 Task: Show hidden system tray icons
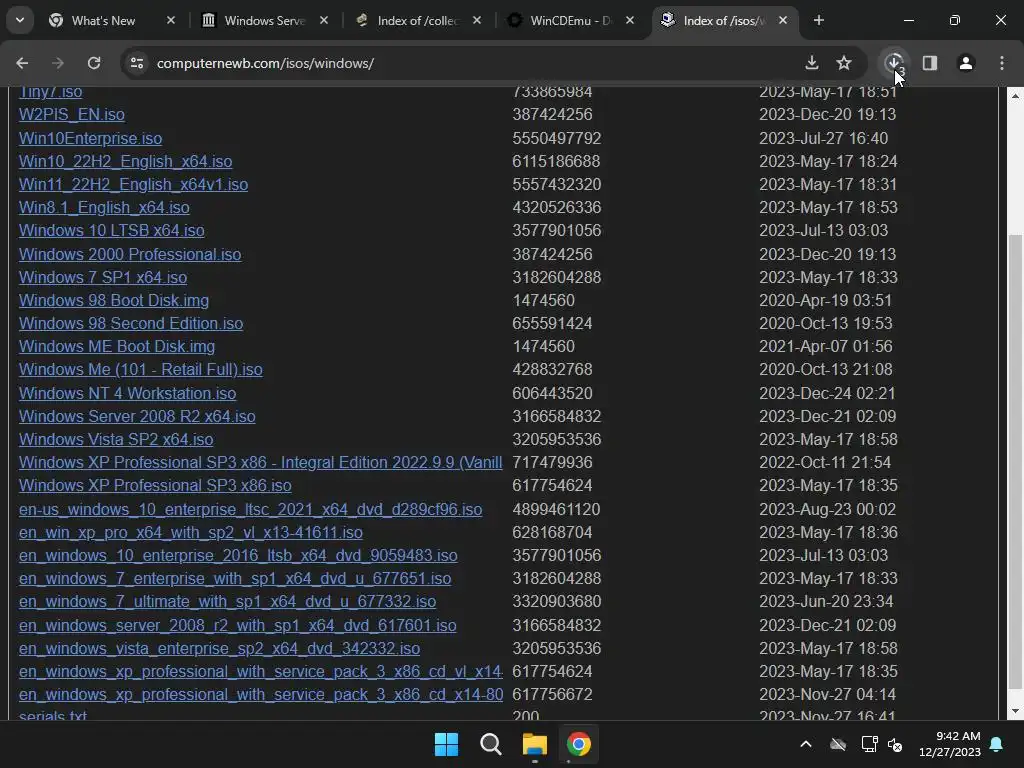point(806,744)
